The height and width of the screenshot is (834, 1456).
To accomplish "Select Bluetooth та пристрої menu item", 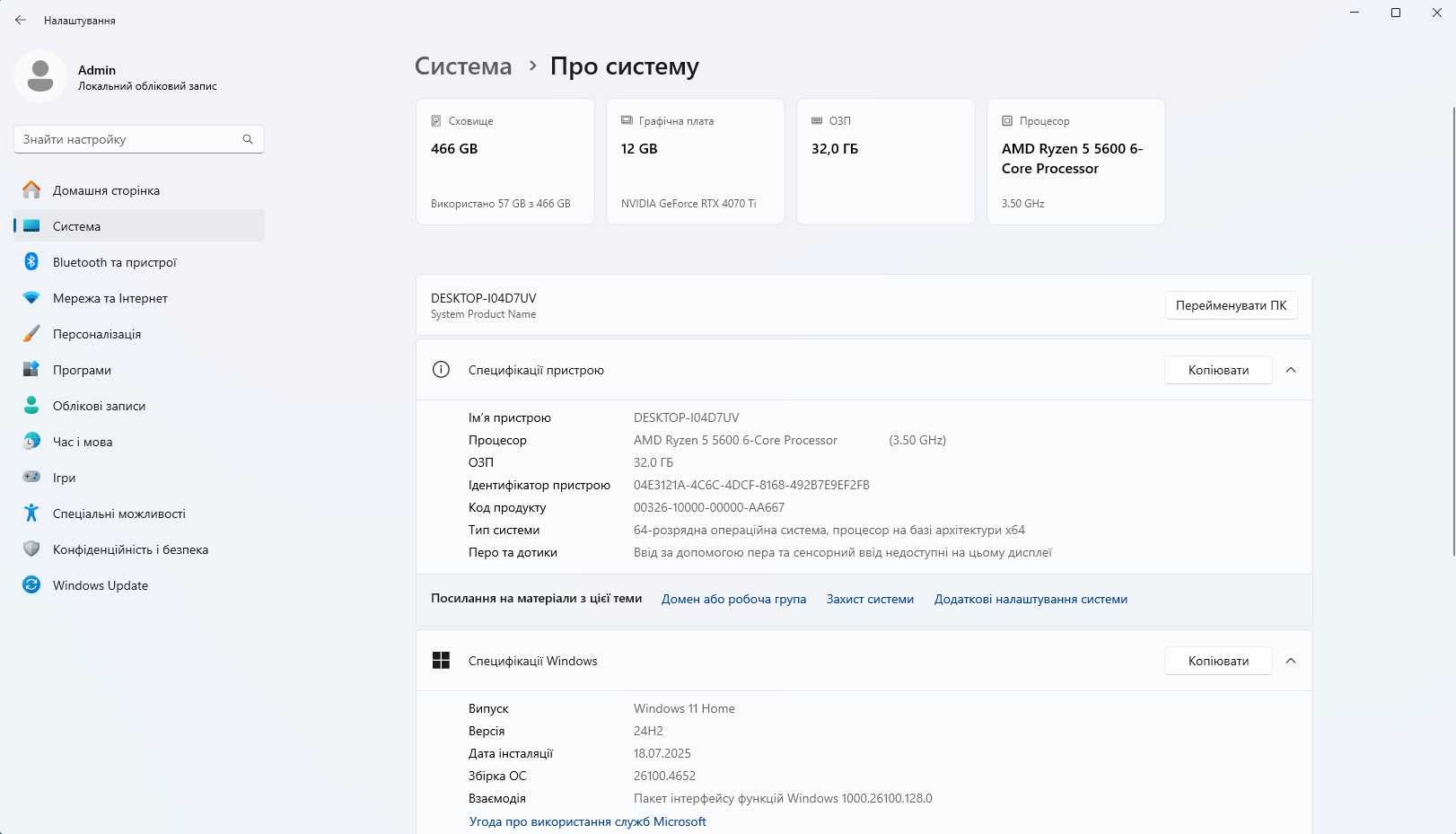I will coord(139,262).
